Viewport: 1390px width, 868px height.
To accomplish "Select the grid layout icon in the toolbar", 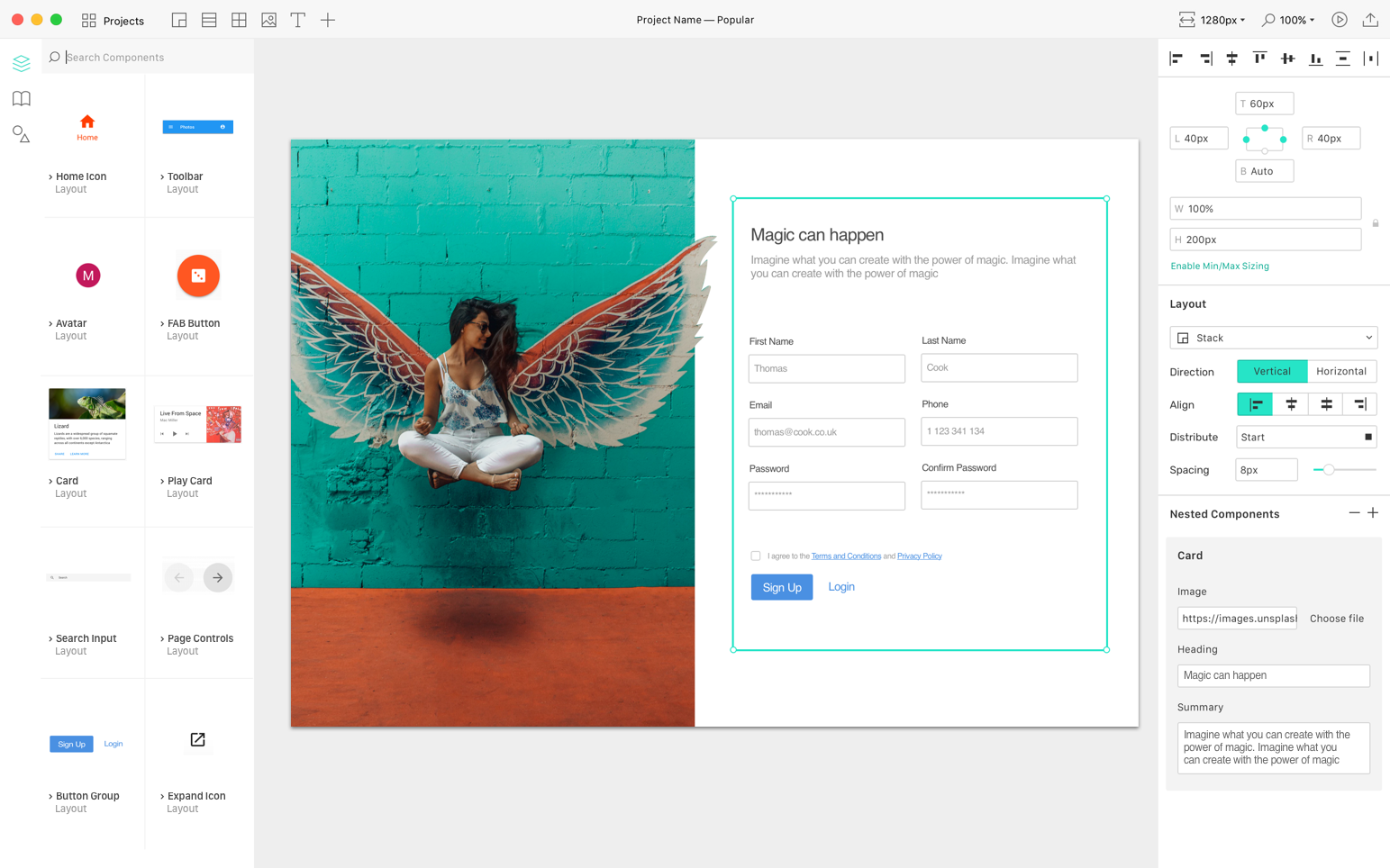I will pyautogui.click(x=239, y=19).
